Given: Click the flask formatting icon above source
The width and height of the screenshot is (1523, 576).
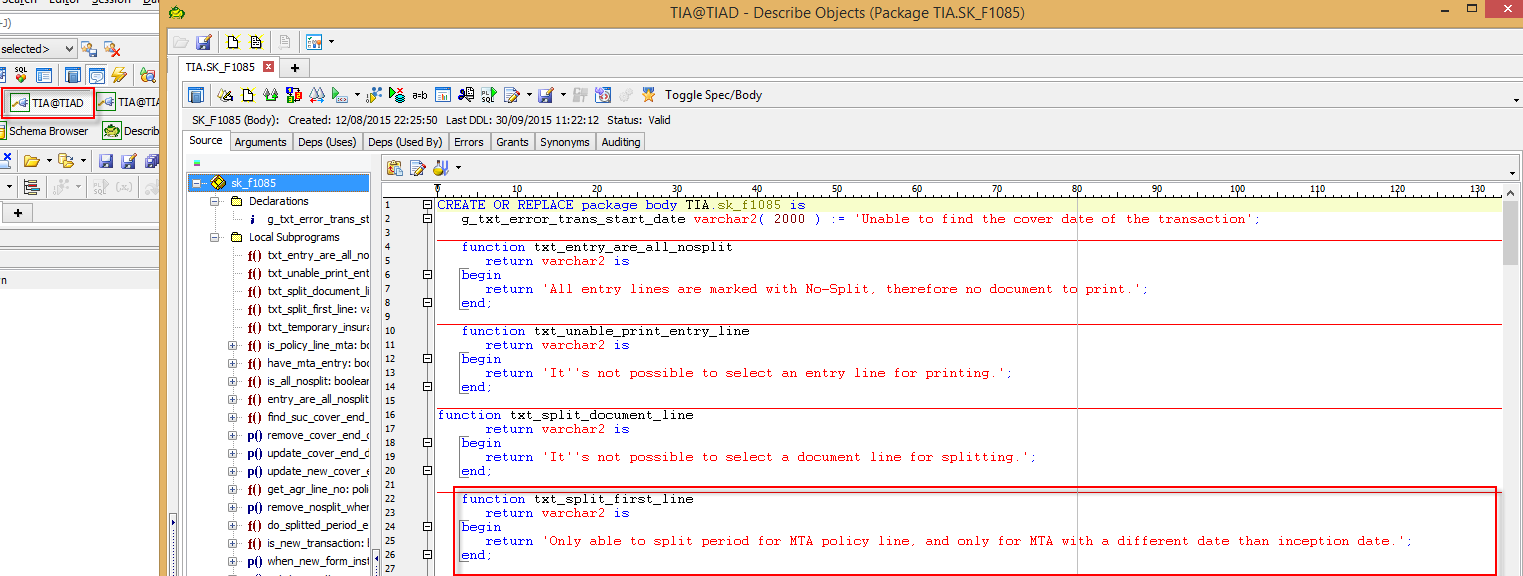Looking at the screenshot, I should click(x=440, y=167).
